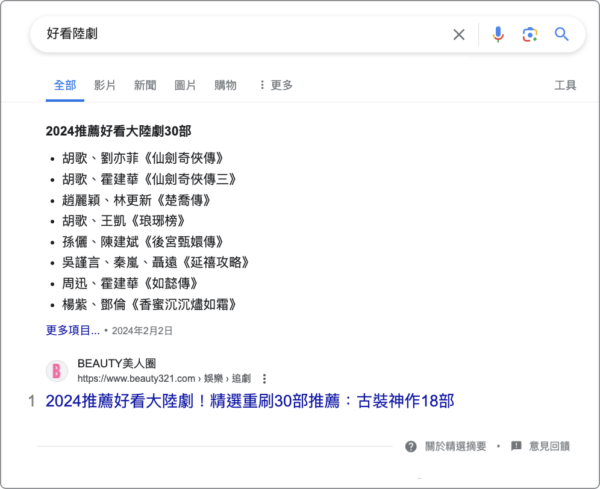600x489 pixels.
Task: Select list item 胡歌、霍建華《仙劍奇俠傳三》
Action: pos(149,179)
